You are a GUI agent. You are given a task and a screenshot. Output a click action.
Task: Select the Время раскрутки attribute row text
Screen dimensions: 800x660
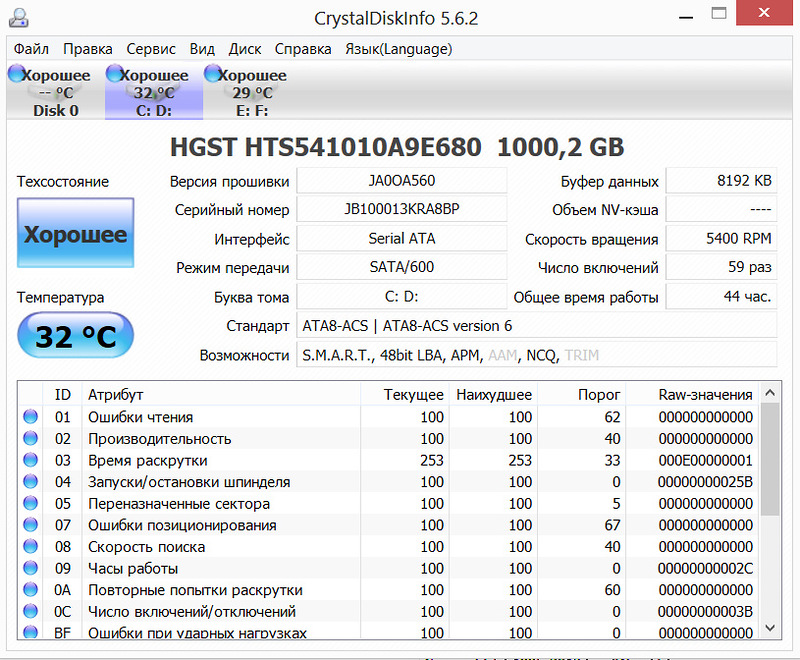pos(147,460)
